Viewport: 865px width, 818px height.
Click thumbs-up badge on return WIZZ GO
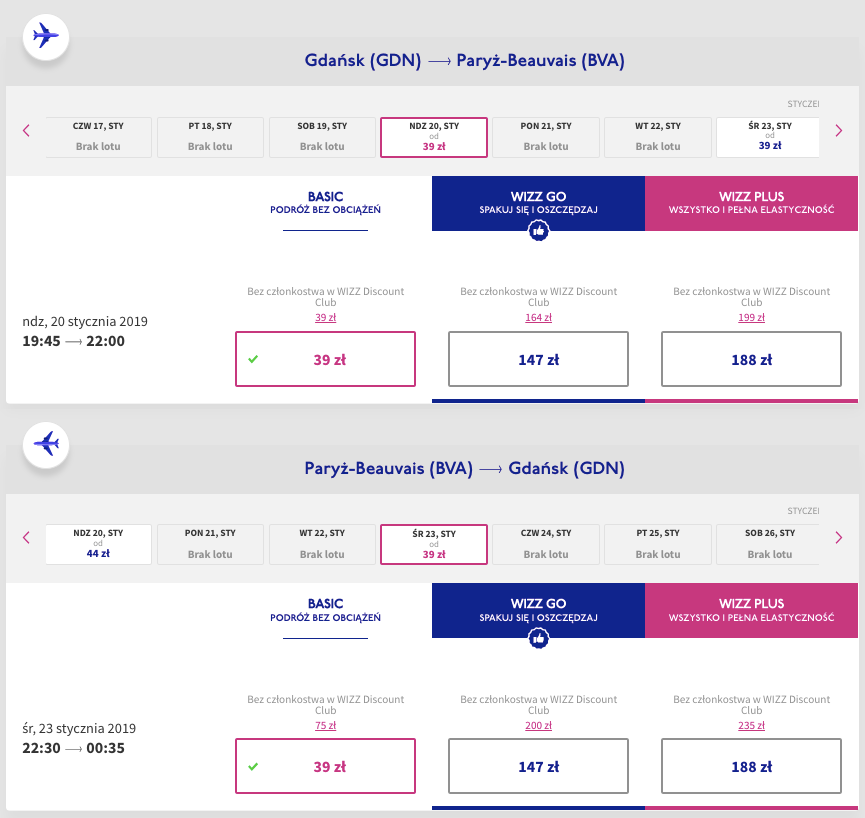pos(538,637)
